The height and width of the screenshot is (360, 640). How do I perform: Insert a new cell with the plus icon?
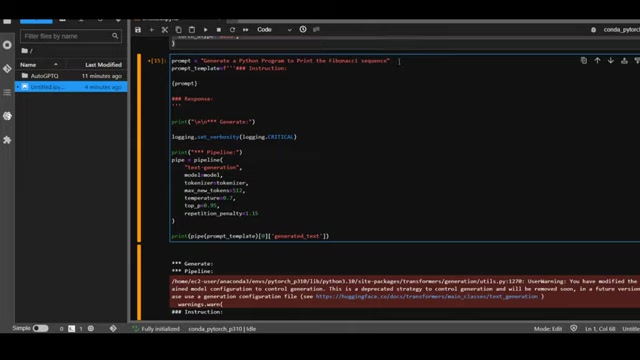click(151, 30)
